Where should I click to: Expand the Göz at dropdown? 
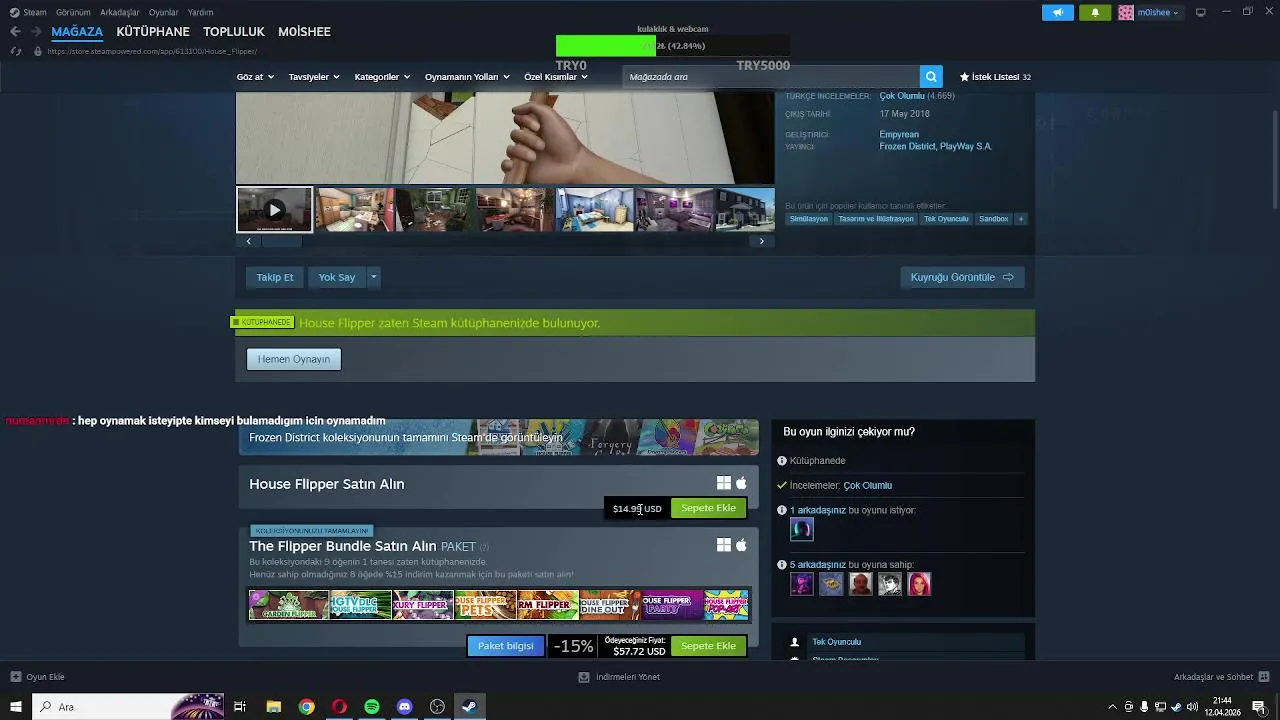coord(255,77)
